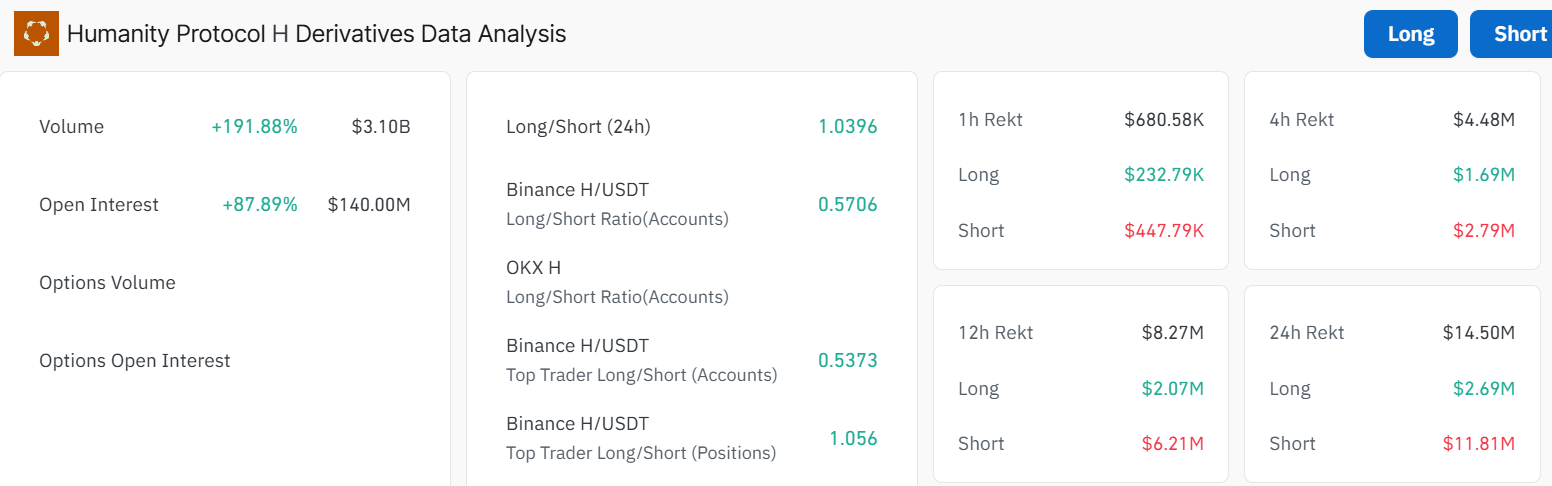This screenshot has width=1552, height=486.
Task: Click the Open Interest label
Action: (99, 205)
